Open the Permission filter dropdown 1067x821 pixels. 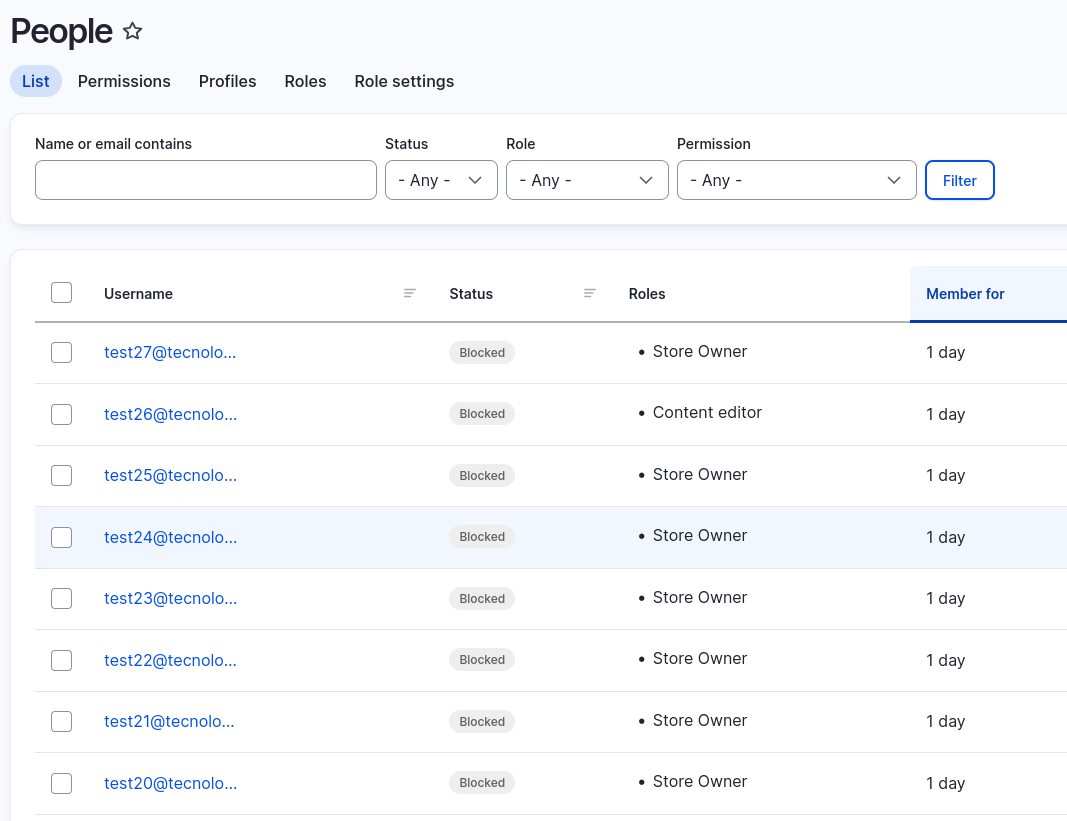pyautogui.click(x=796, y=180)
